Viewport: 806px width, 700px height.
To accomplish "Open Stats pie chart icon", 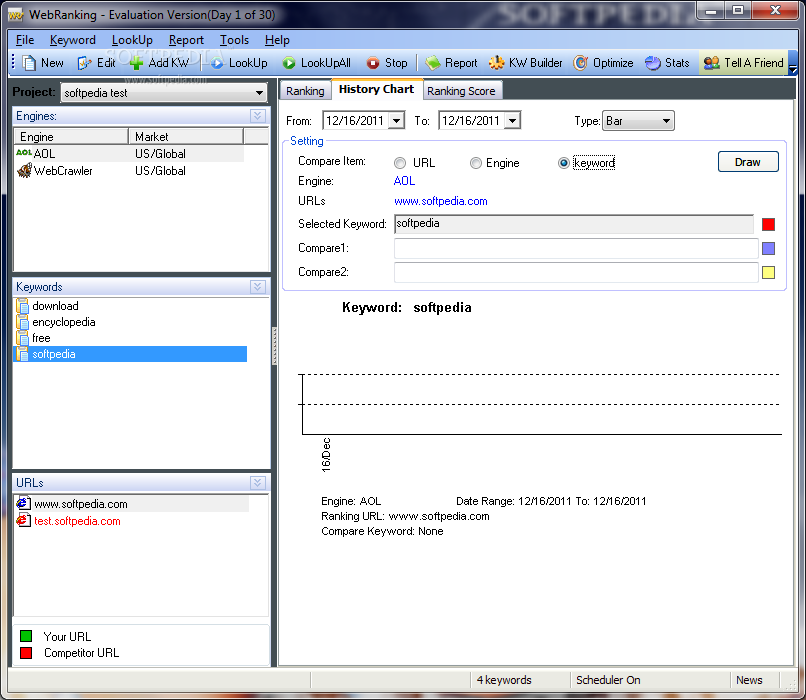I will tap(652, 63).
